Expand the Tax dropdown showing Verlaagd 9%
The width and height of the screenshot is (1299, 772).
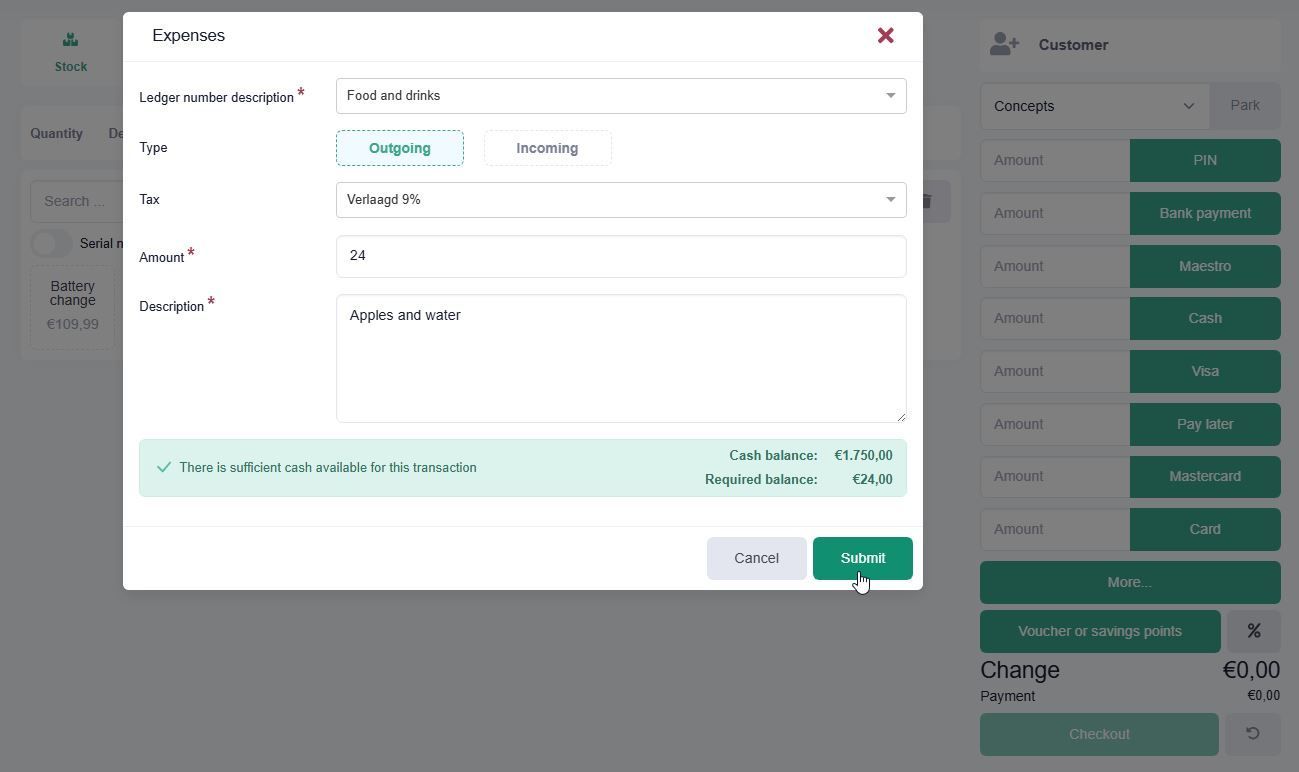click(x=620, y=200)
